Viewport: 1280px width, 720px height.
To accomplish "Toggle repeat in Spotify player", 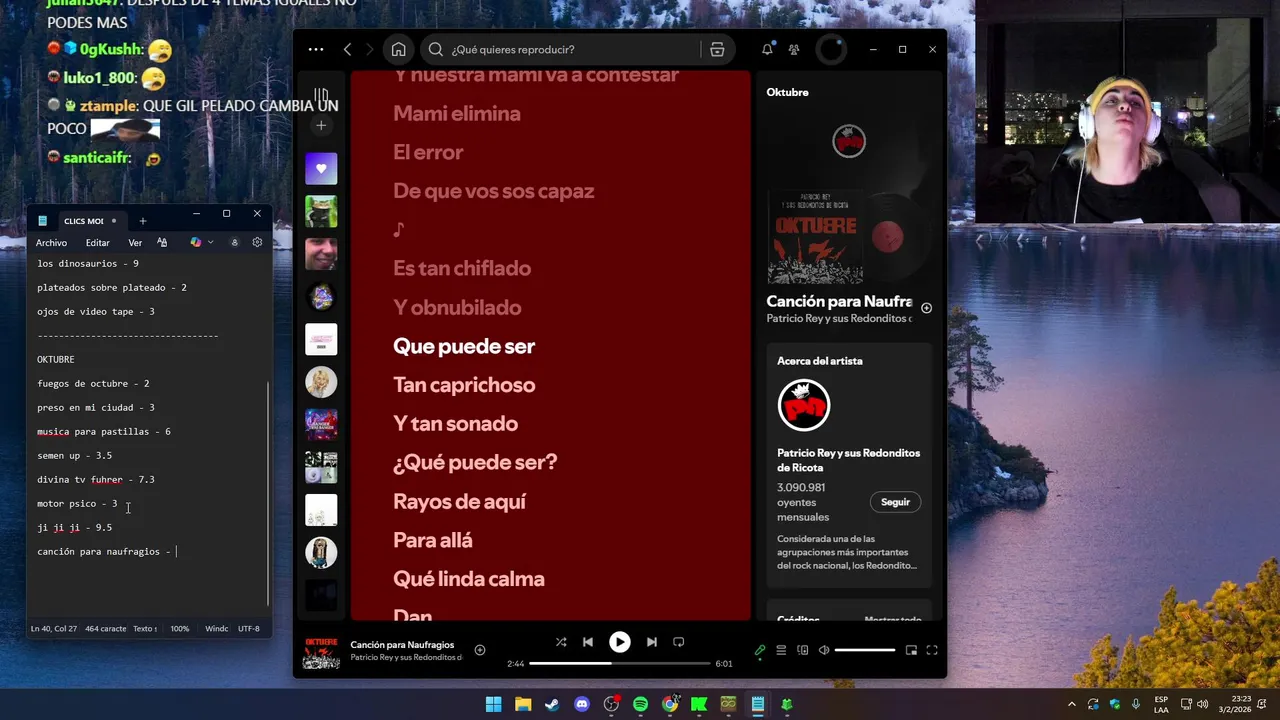I will tap(679, 642).
